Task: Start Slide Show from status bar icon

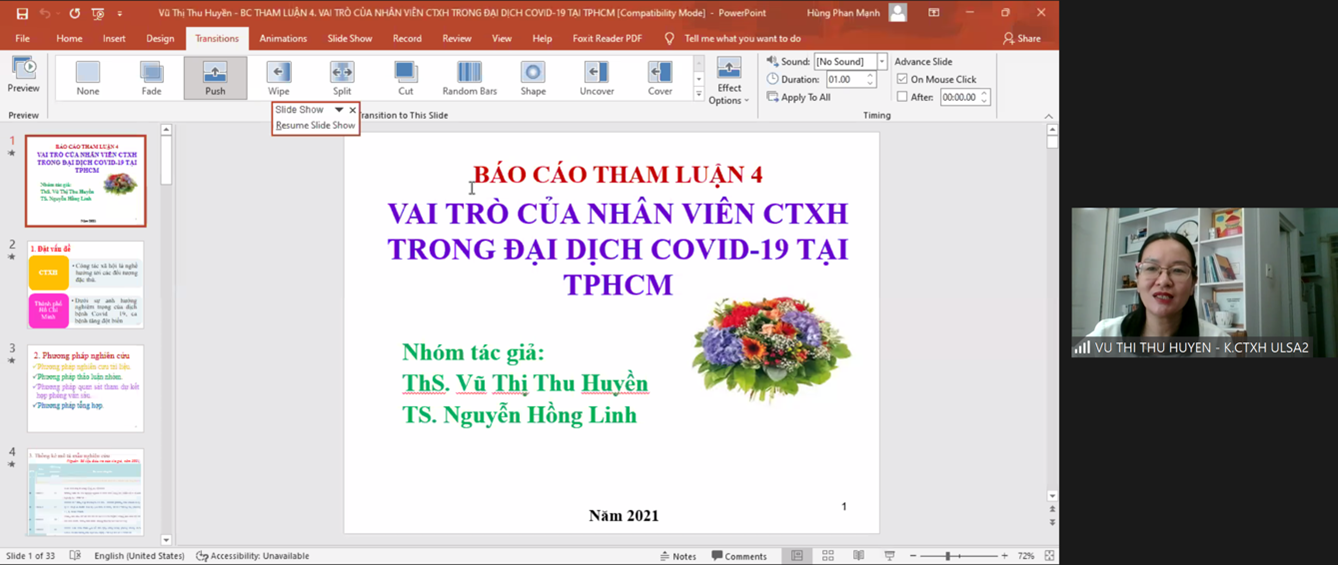Action: tap(889, 556)
